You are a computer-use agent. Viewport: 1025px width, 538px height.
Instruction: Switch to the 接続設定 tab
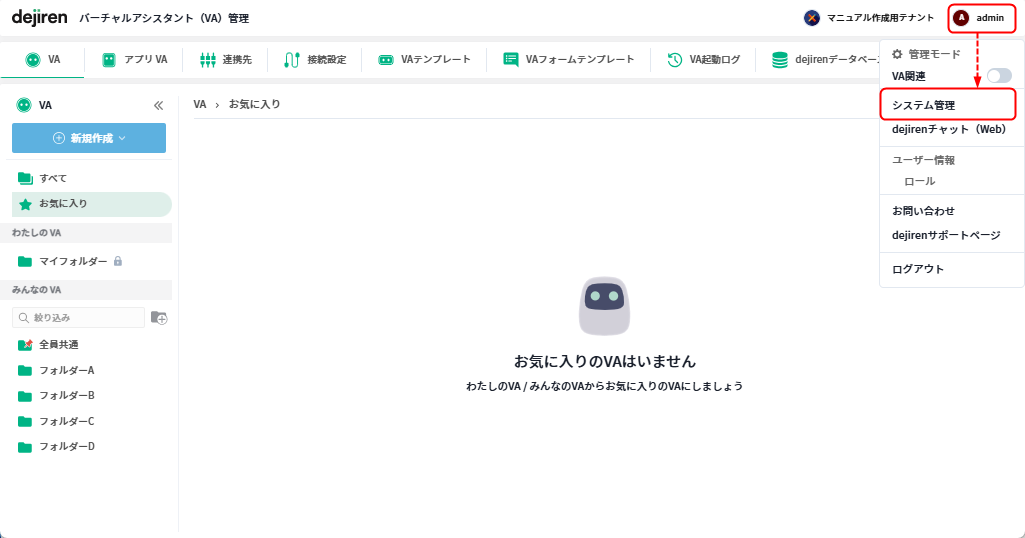coord(315,60)
